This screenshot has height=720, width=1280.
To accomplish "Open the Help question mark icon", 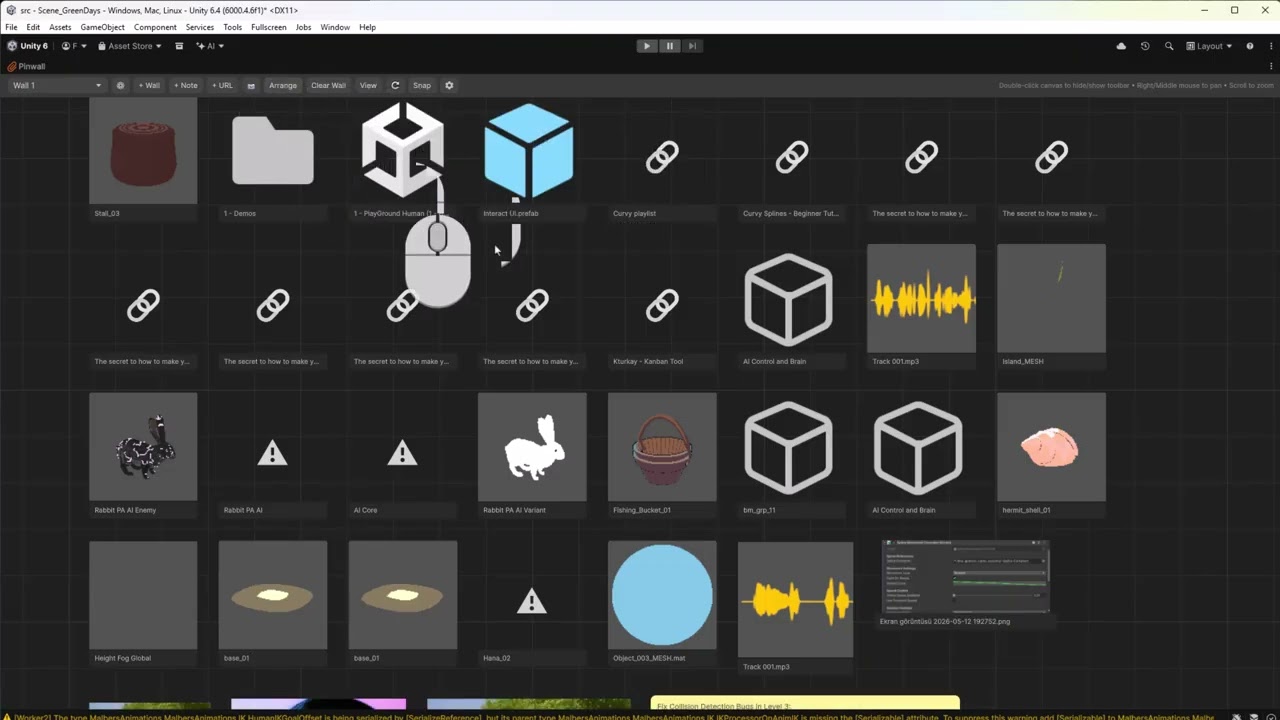I will pyautogui.click(x=1250, y=46).
